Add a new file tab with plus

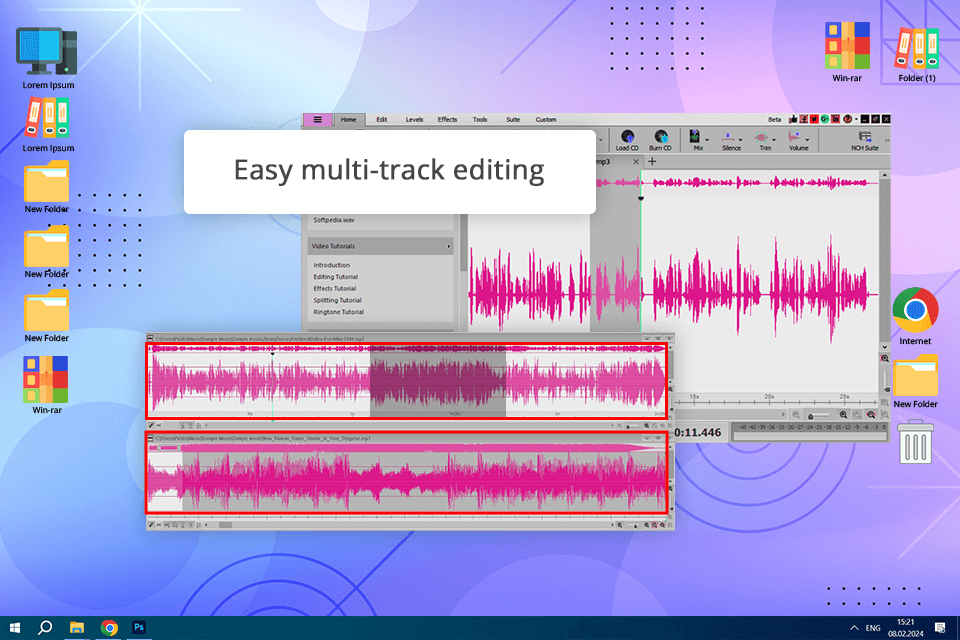click(x=652, y=162)
